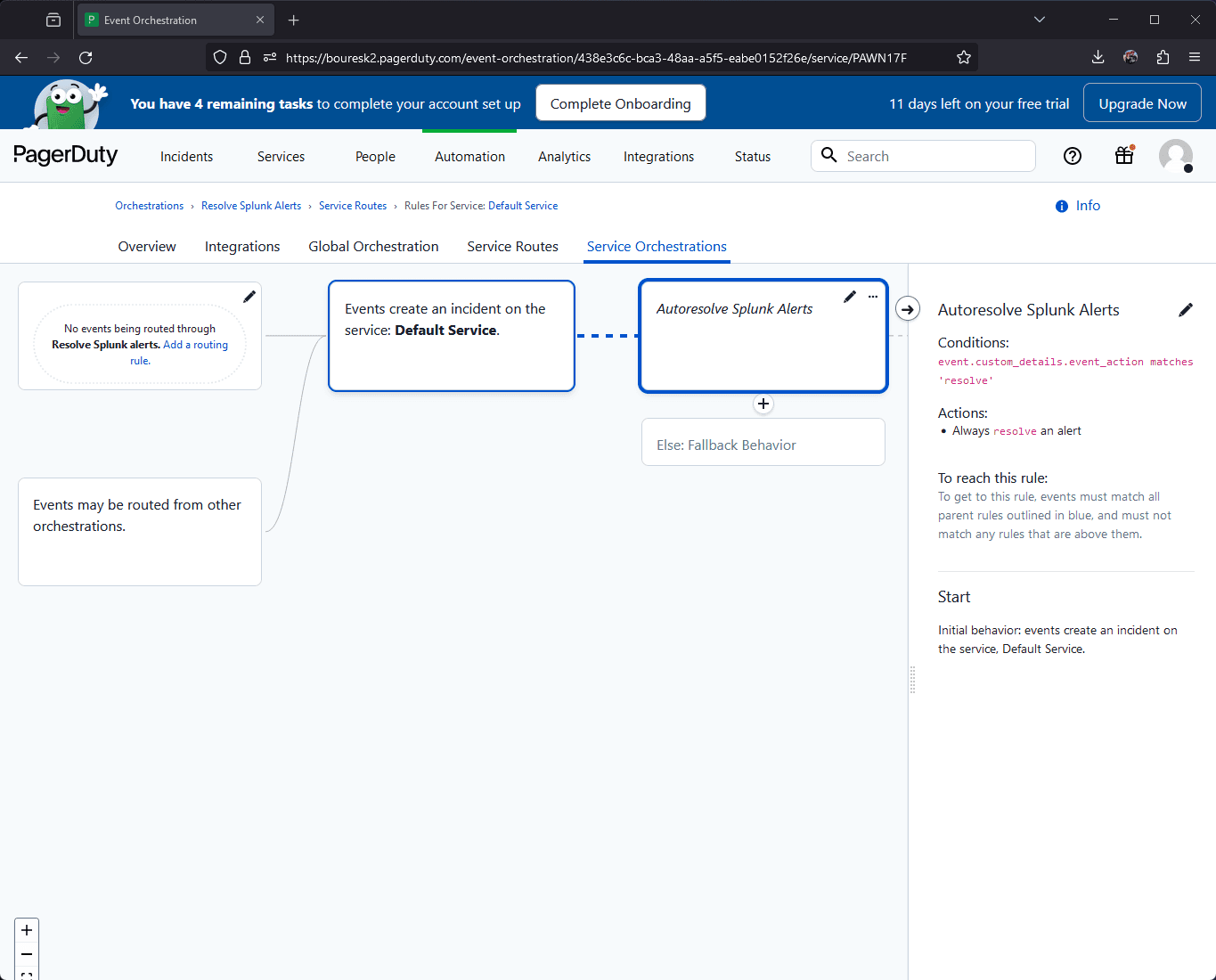The image size is (1216, 980).
Task: Reload the page
Action: coord(86,57)
